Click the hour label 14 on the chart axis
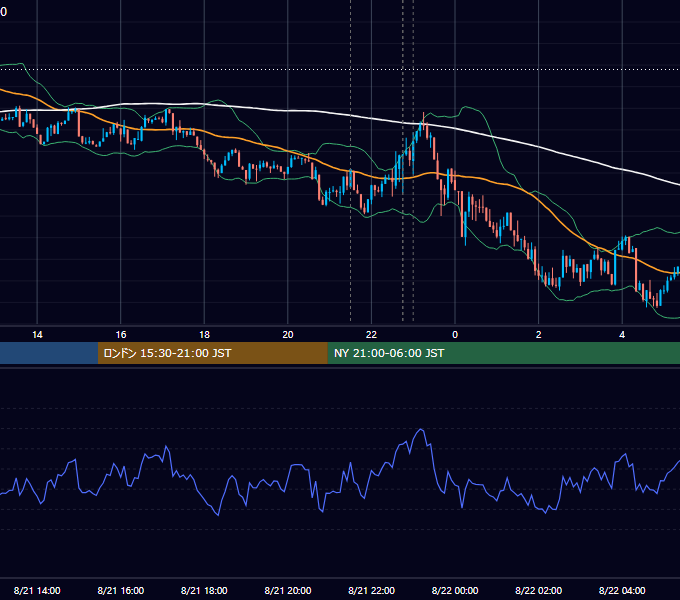680x600 pixels. pos(37,335)
